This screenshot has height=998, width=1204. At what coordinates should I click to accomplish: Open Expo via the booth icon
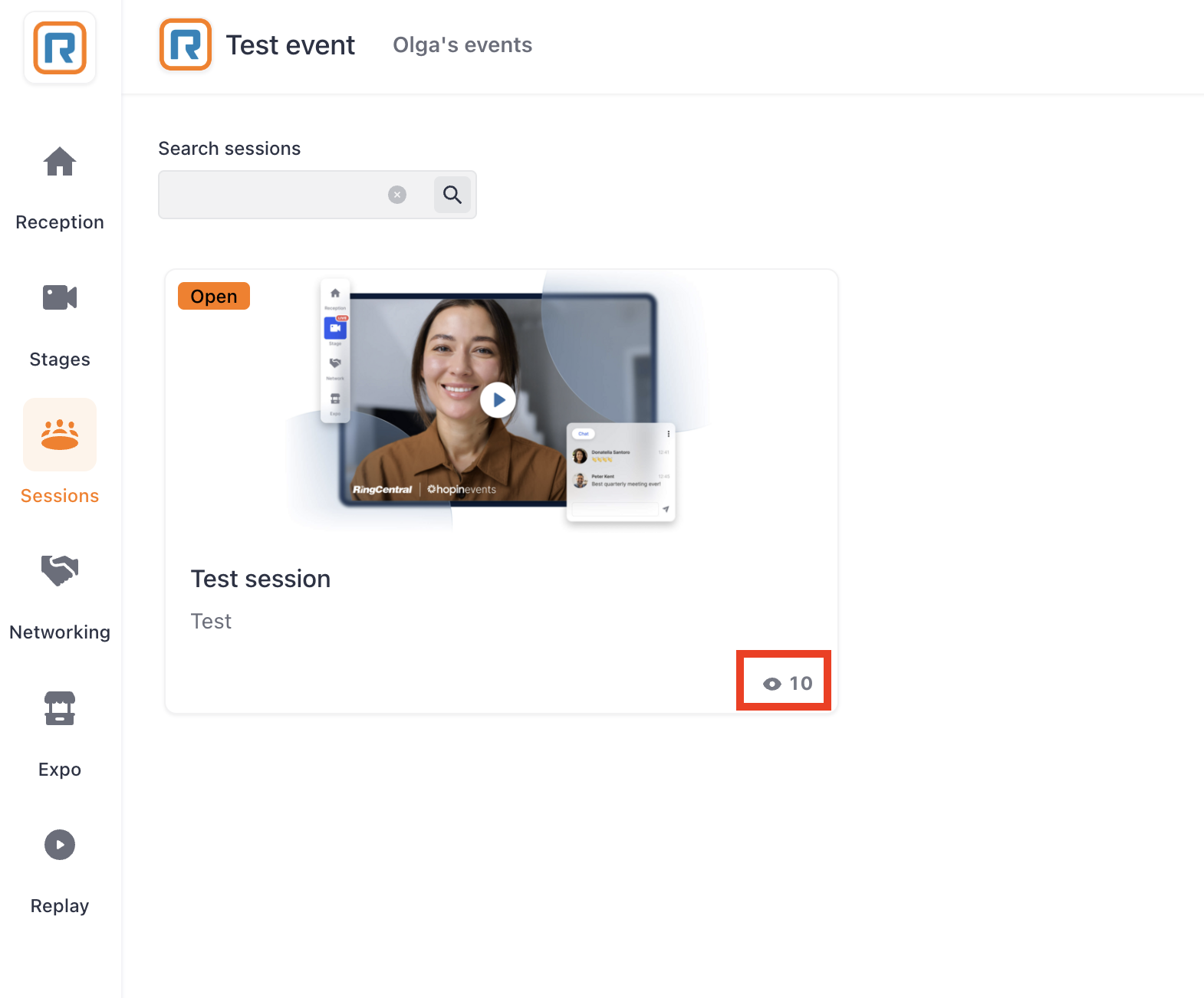point(60,708)
